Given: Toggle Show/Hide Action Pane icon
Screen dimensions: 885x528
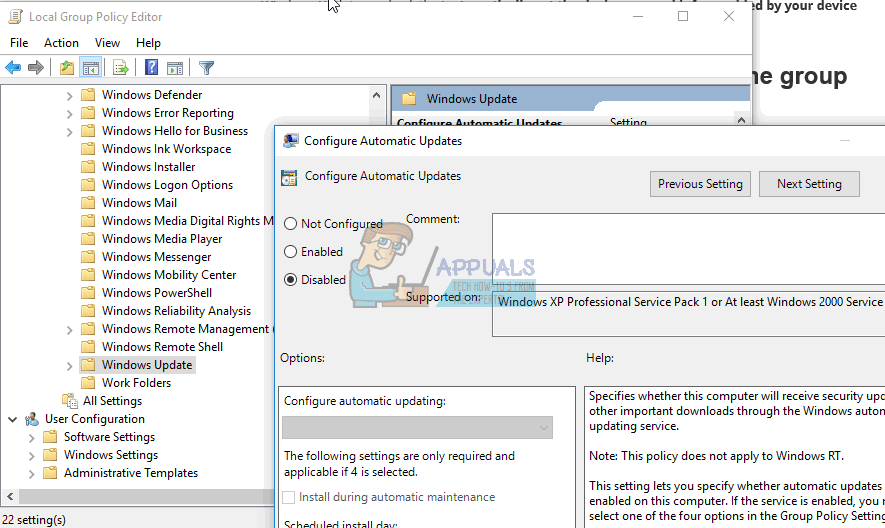Looking at the screenshot, I should tap(175, 68).
